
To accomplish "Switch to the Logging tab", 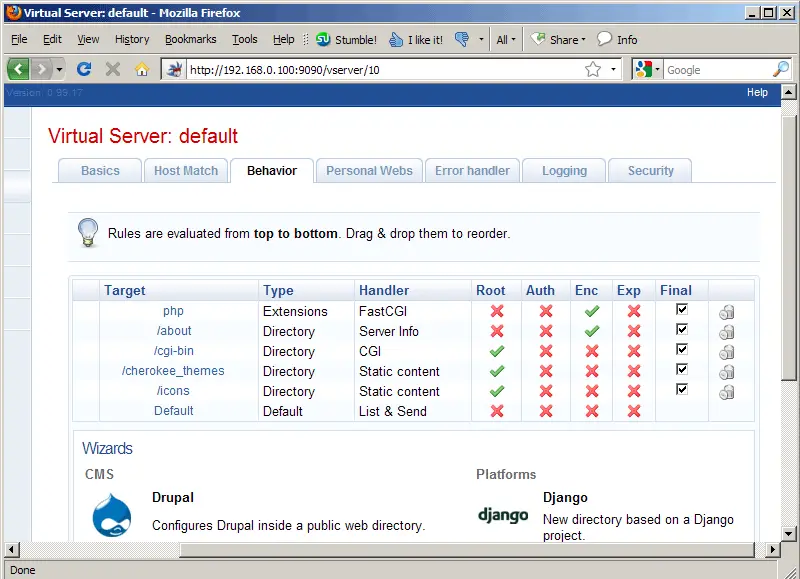I will tap(564, 170).
